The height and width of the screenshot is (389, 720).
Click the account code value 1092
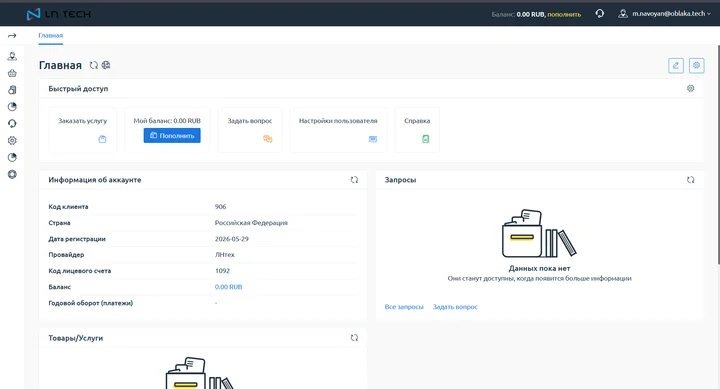pos(222,271)
